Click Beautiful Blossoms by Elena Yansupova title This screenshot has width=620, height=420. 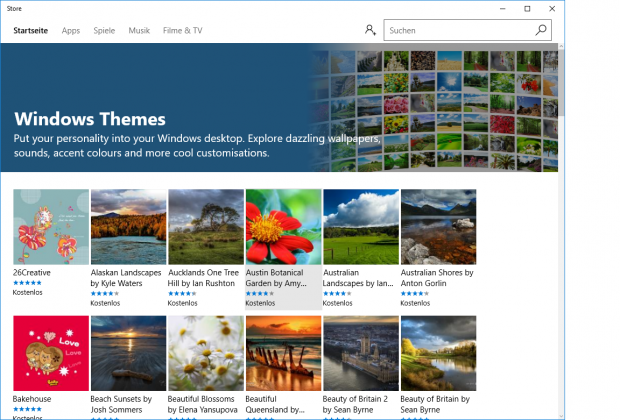point(202,404)
